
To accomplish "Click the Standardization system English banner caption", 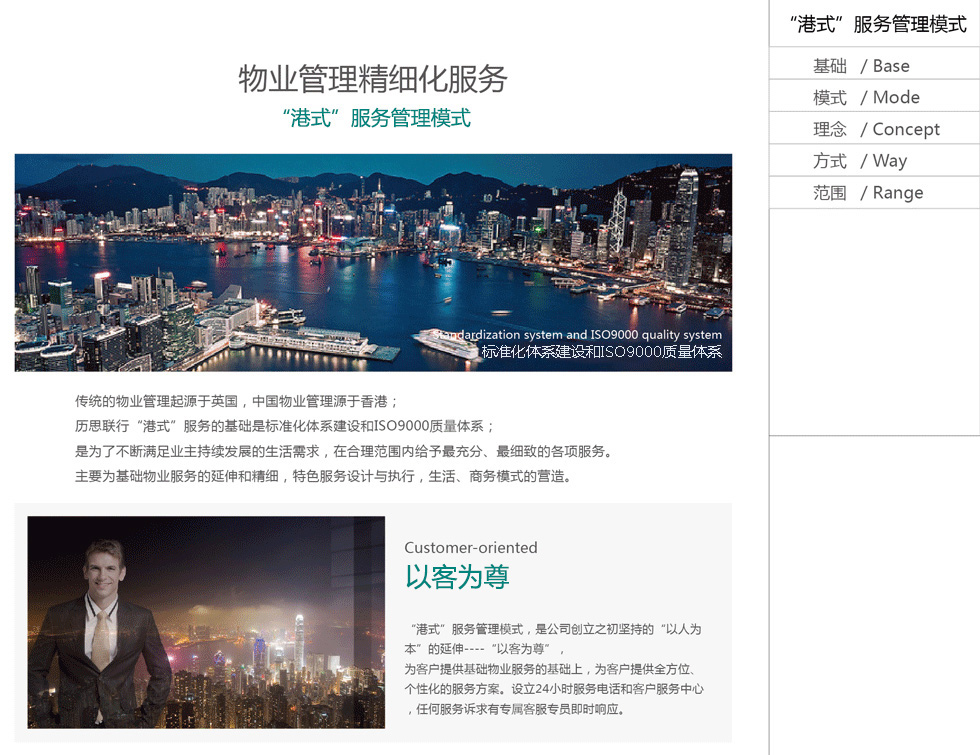I will [578, 334].
